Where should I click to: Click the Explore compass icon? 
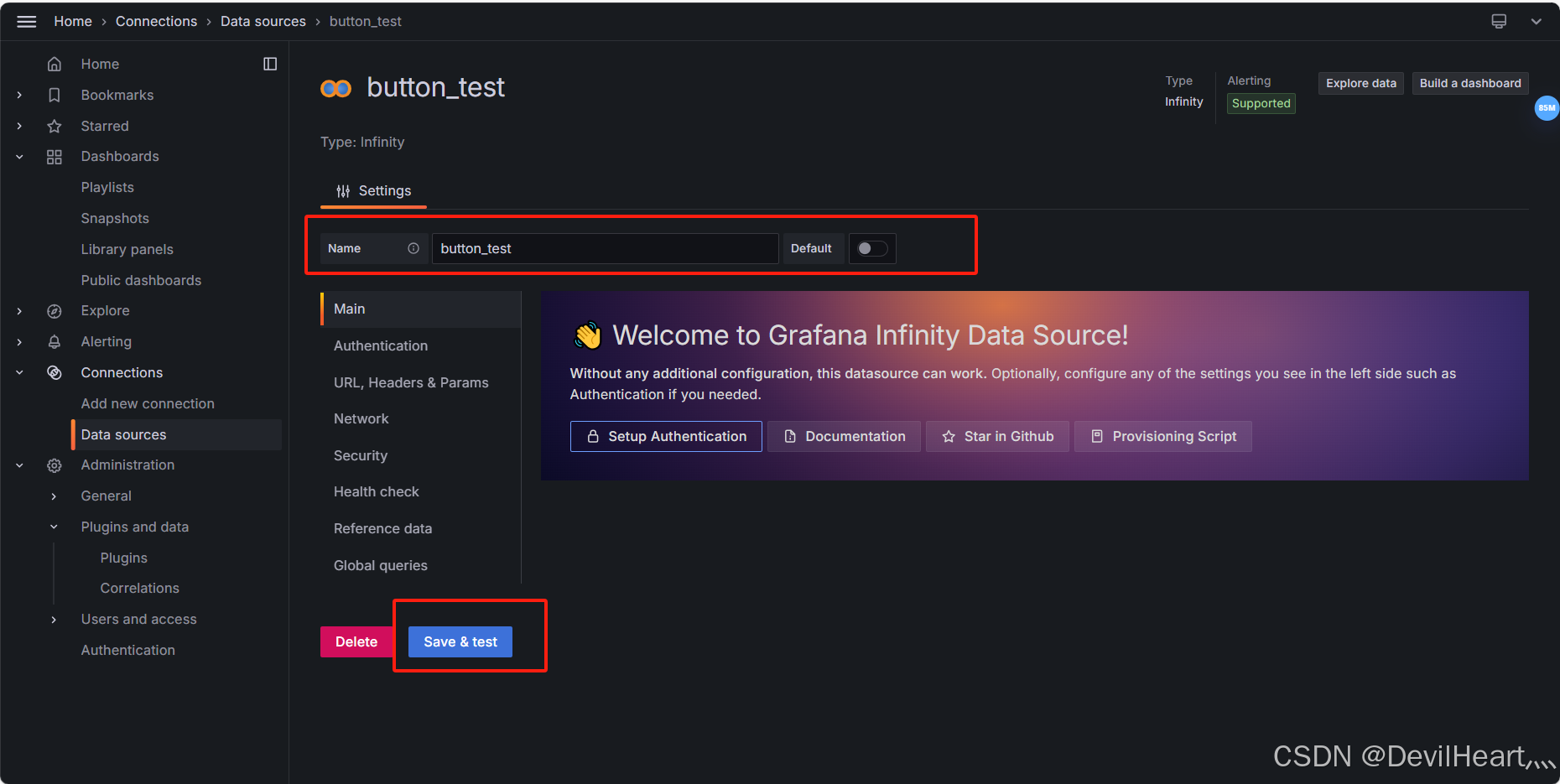coord(55,311)
